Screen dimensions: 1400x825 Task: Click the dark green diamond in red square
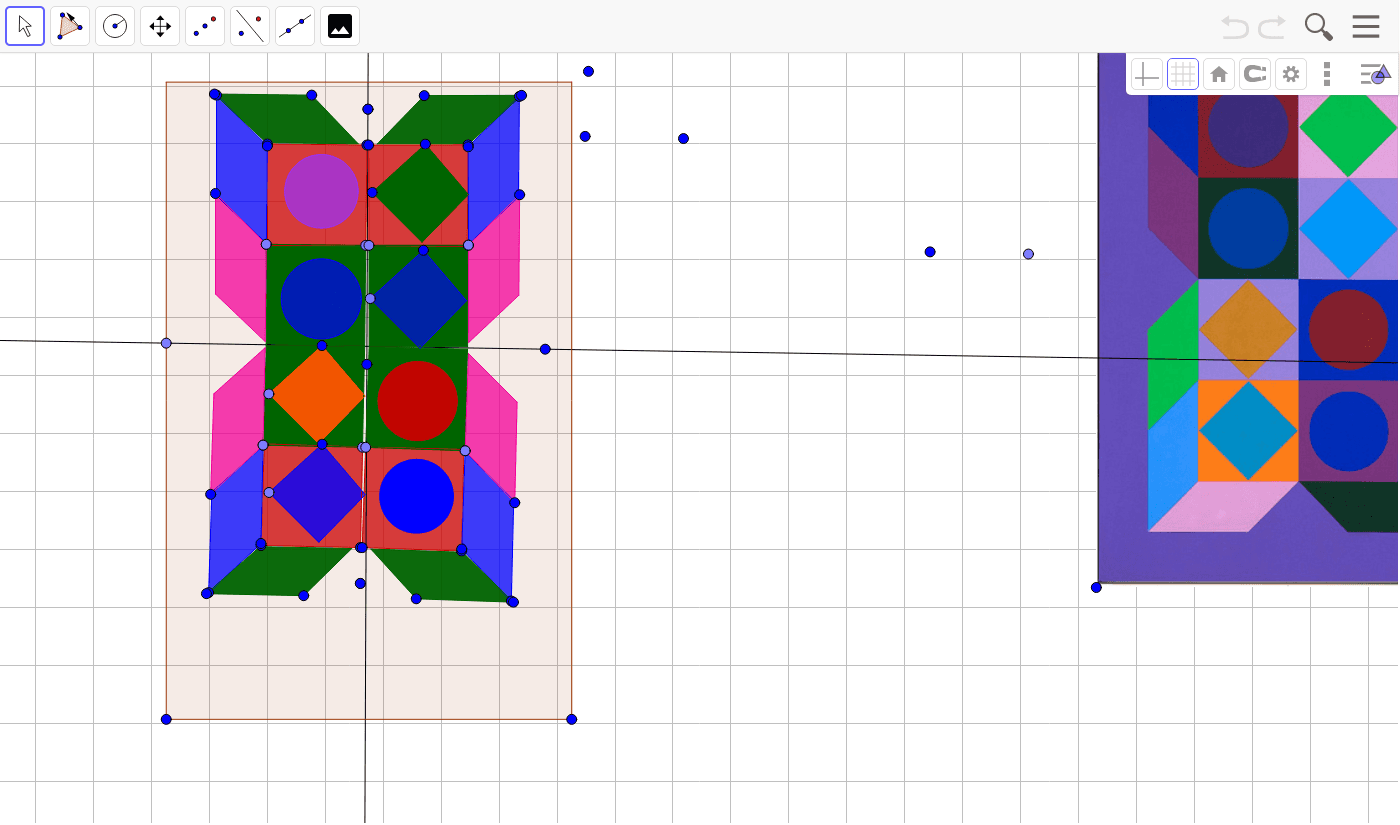[421, 194]
